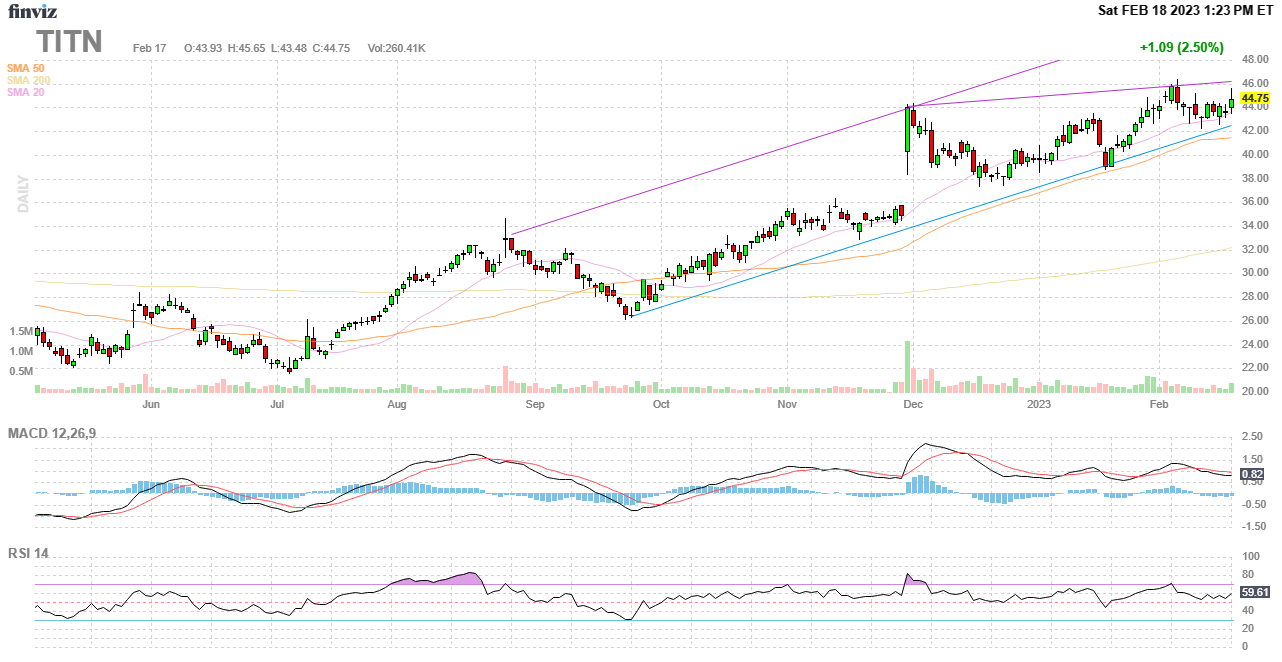This screenshot has height=662, width=1282.
Task: Click the yellow 44.75 current price tag
Action: pyautogui.click(x=1254, y=98)
